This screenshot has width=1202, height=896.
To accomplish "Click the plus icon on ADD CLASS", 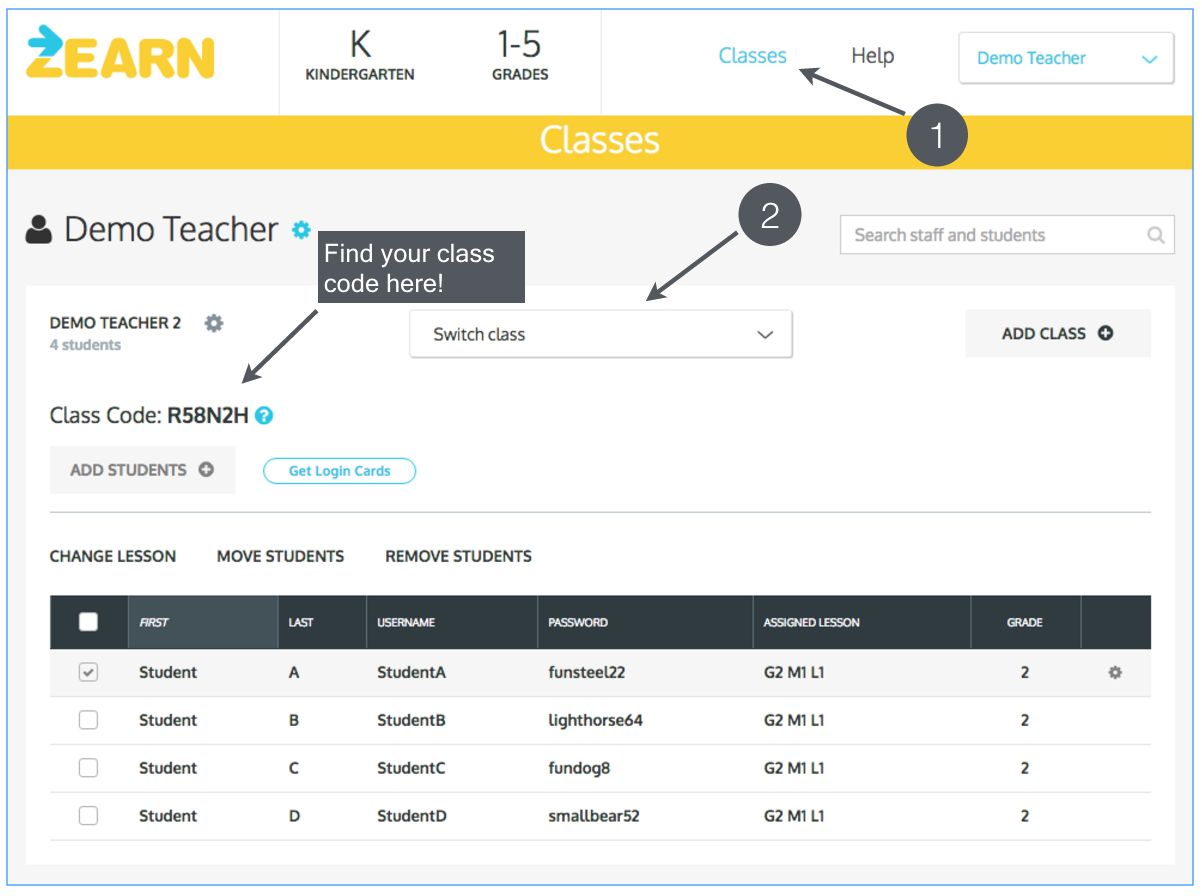I will click(x=1105, y=333).
